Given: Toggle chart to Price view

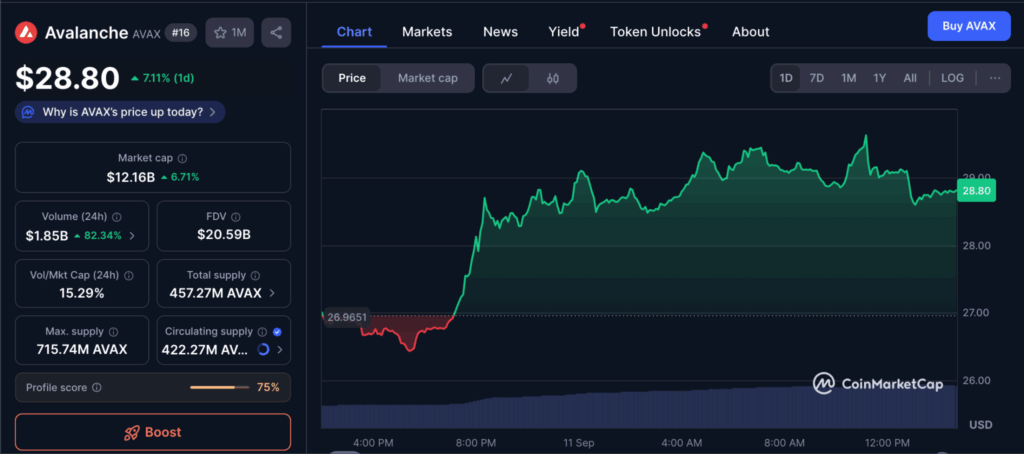Looking at the screenshot, I should coord(352,78).
